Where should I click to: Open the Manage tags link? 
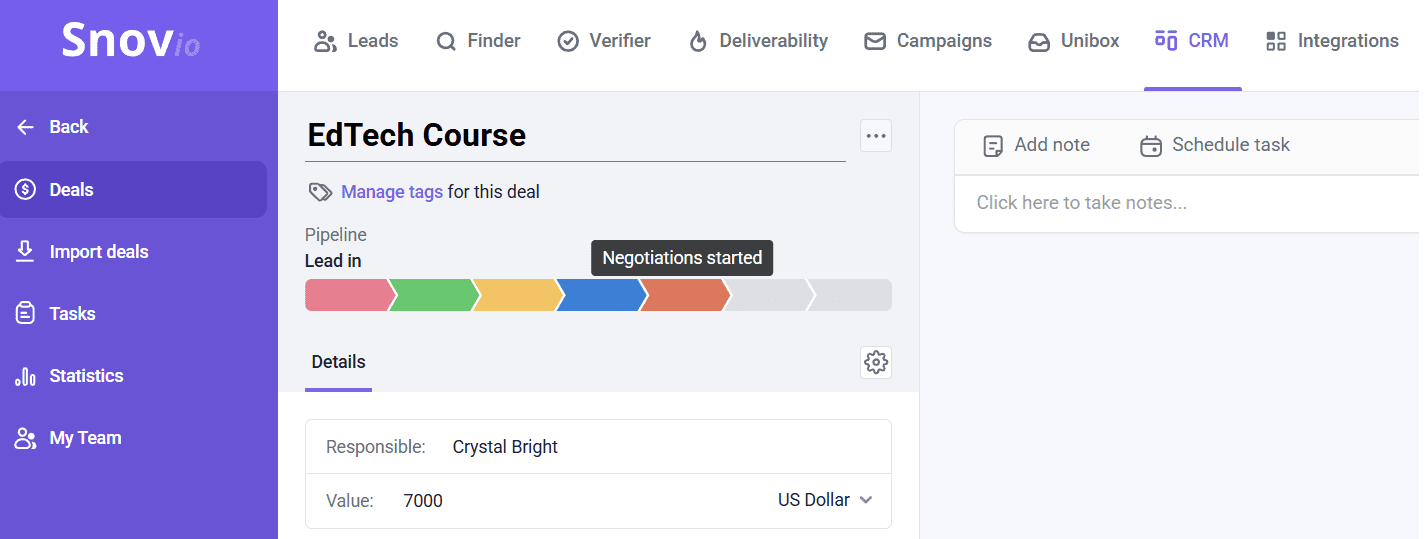392,192
